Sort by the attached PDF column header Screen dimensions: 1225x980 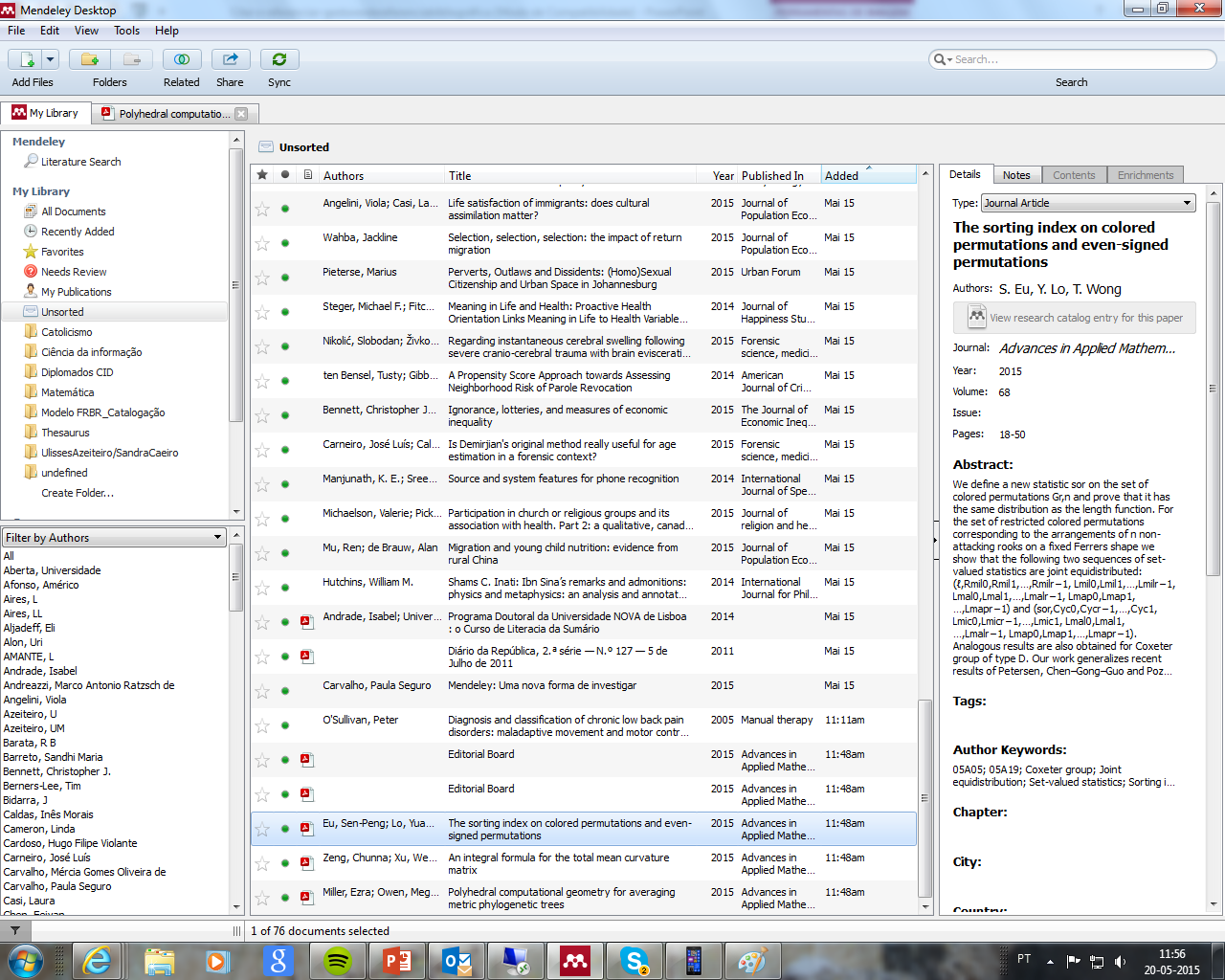tap(308, 175)
